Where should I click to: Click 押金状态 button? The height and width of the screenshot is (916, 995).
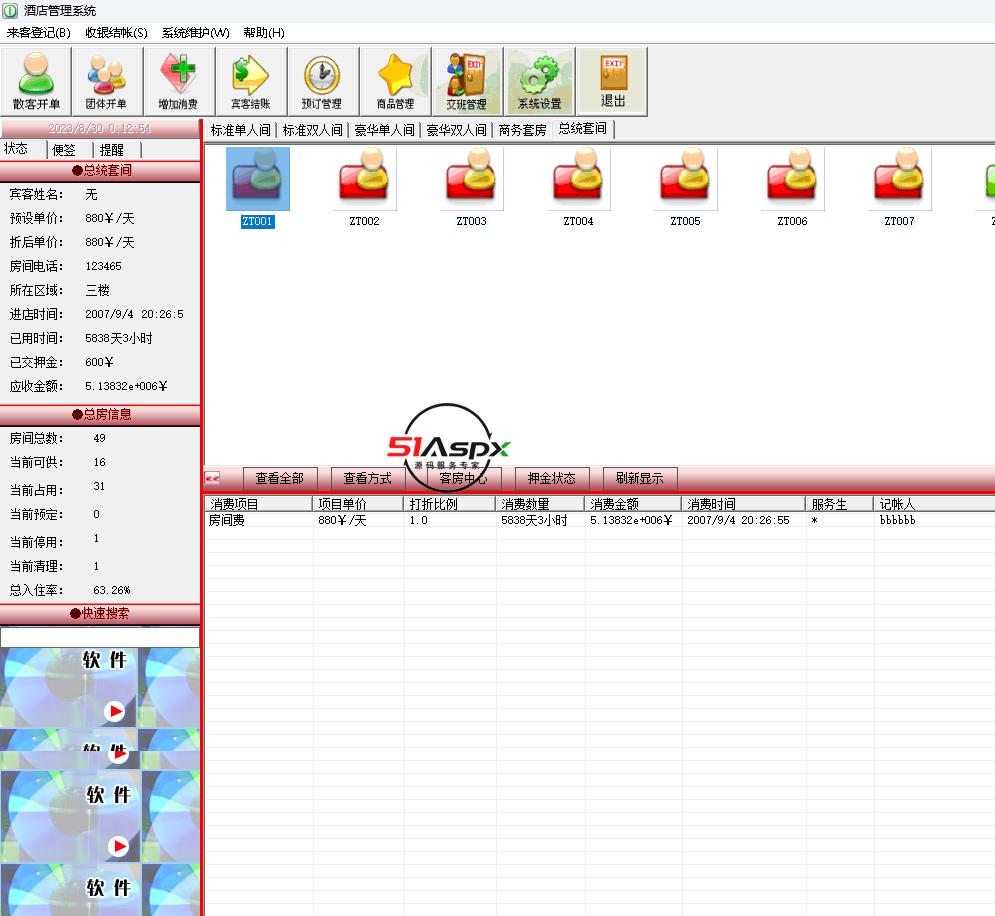click(552, 478)
